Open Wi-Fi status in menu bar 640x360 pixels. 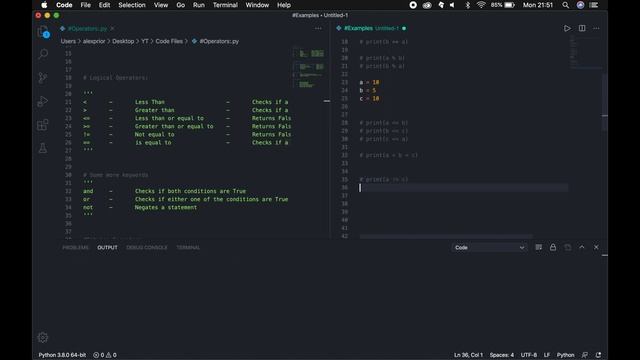[x=481, y=5]
